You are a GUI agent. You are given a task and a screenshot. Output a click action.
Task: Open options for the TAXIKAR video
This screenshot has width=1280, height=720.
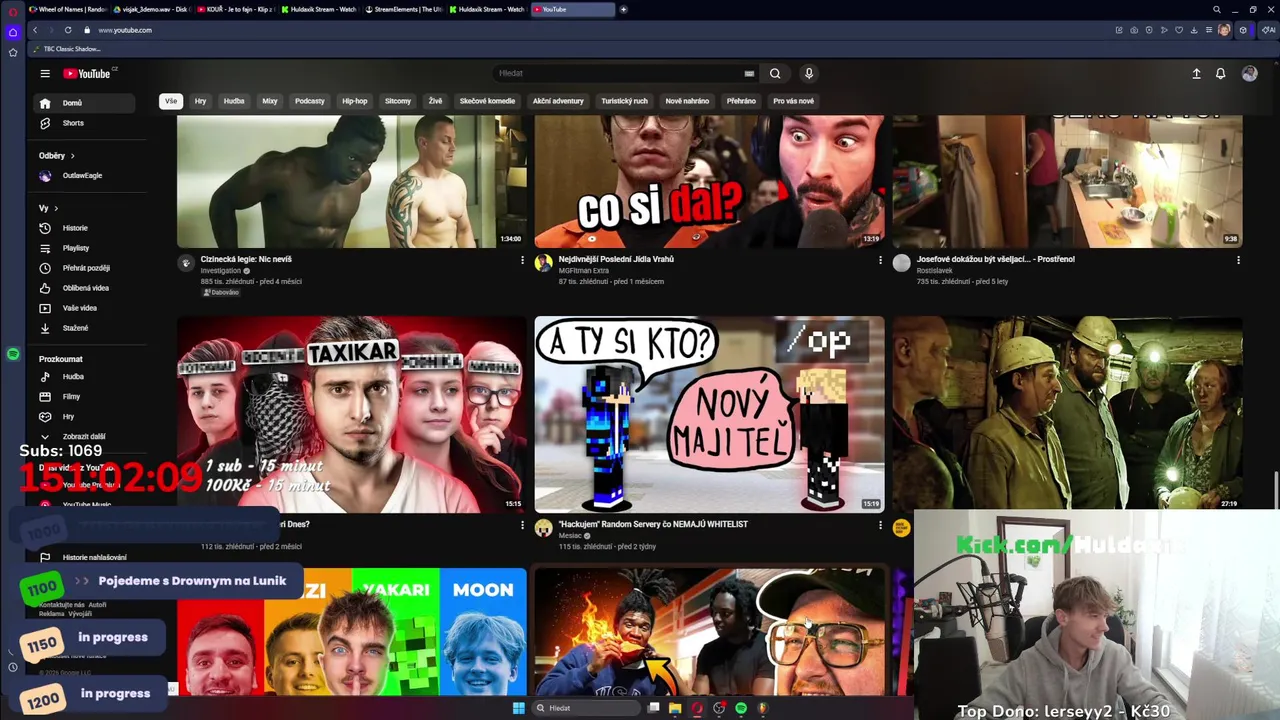pos(522,525)
